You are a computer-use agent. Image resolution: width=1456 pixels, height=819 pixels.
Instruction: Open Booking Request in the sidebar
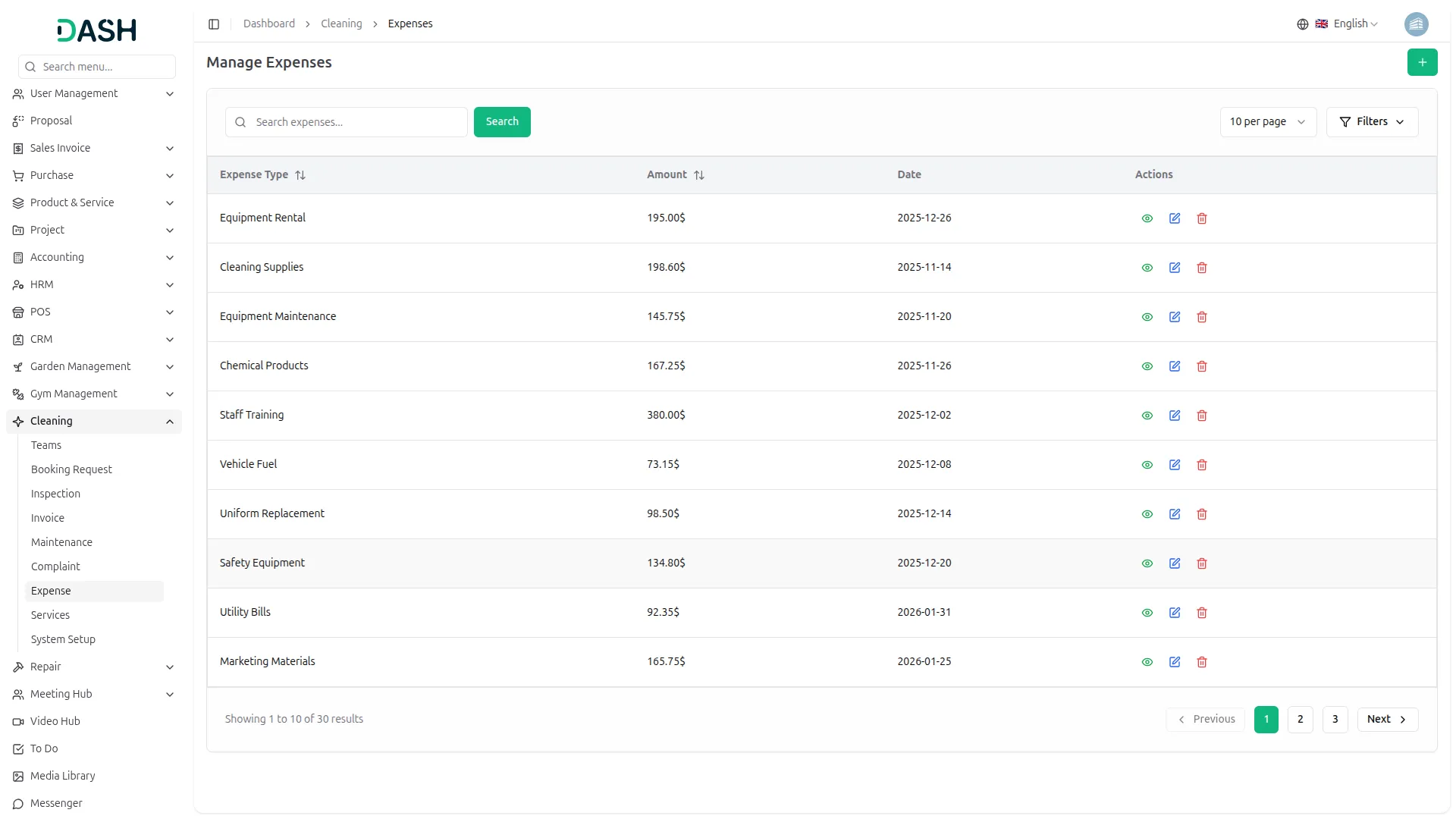(71, 469)
